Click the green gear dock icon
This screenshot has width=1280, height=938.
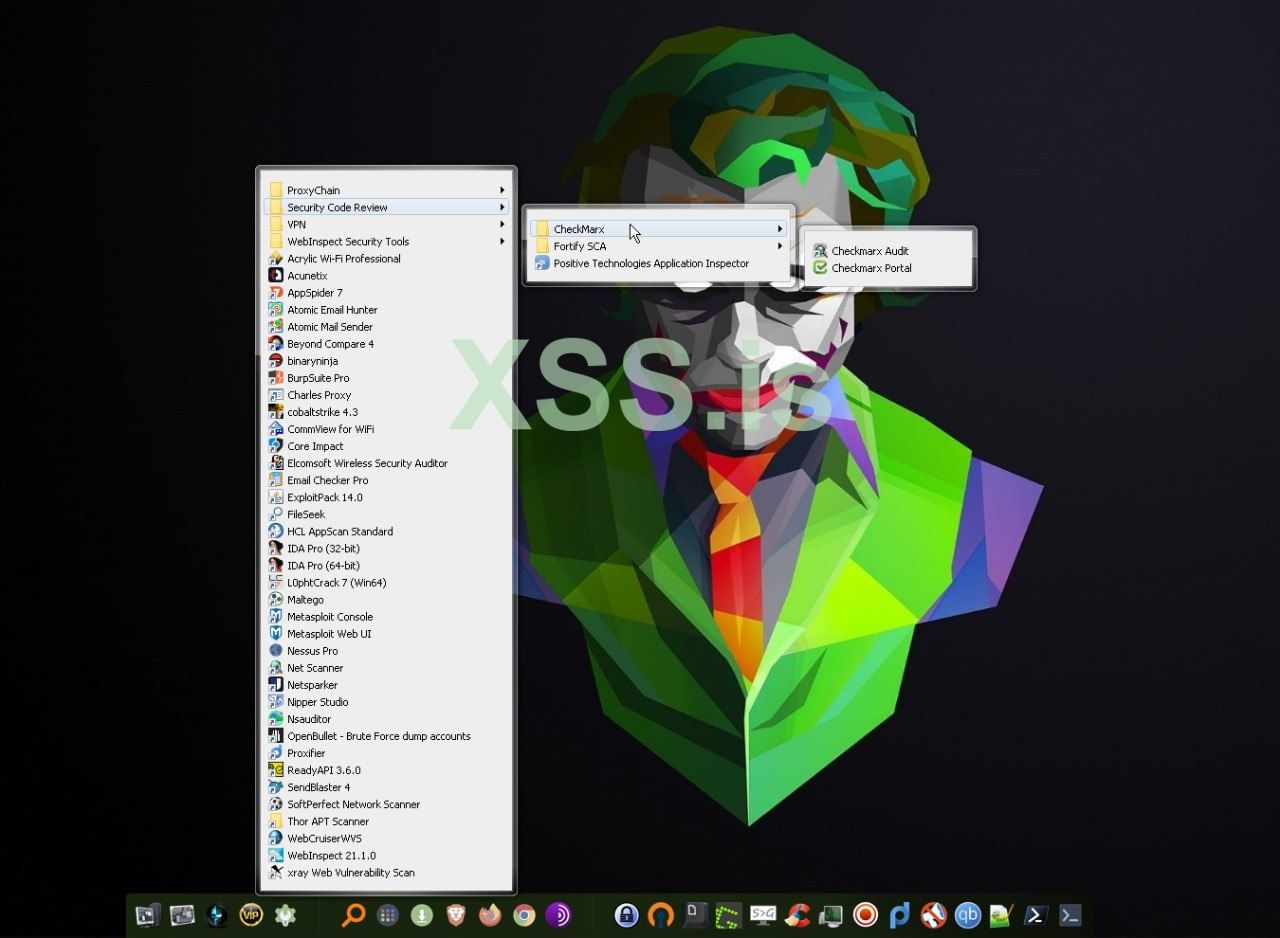(x=285, y=914)
